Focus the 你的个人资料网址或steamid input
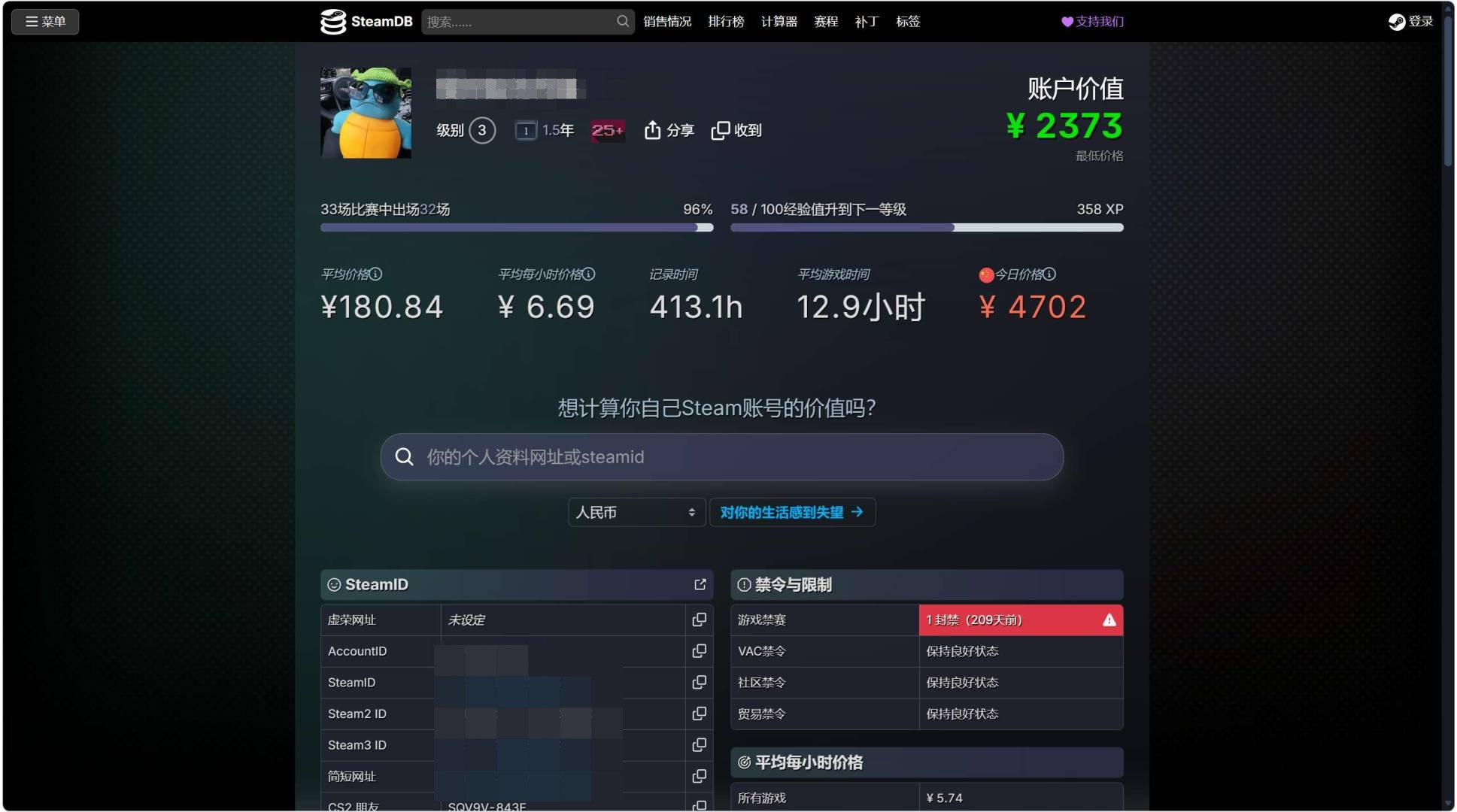Screen dimensions: 1457x812 (x=722, y=457)
